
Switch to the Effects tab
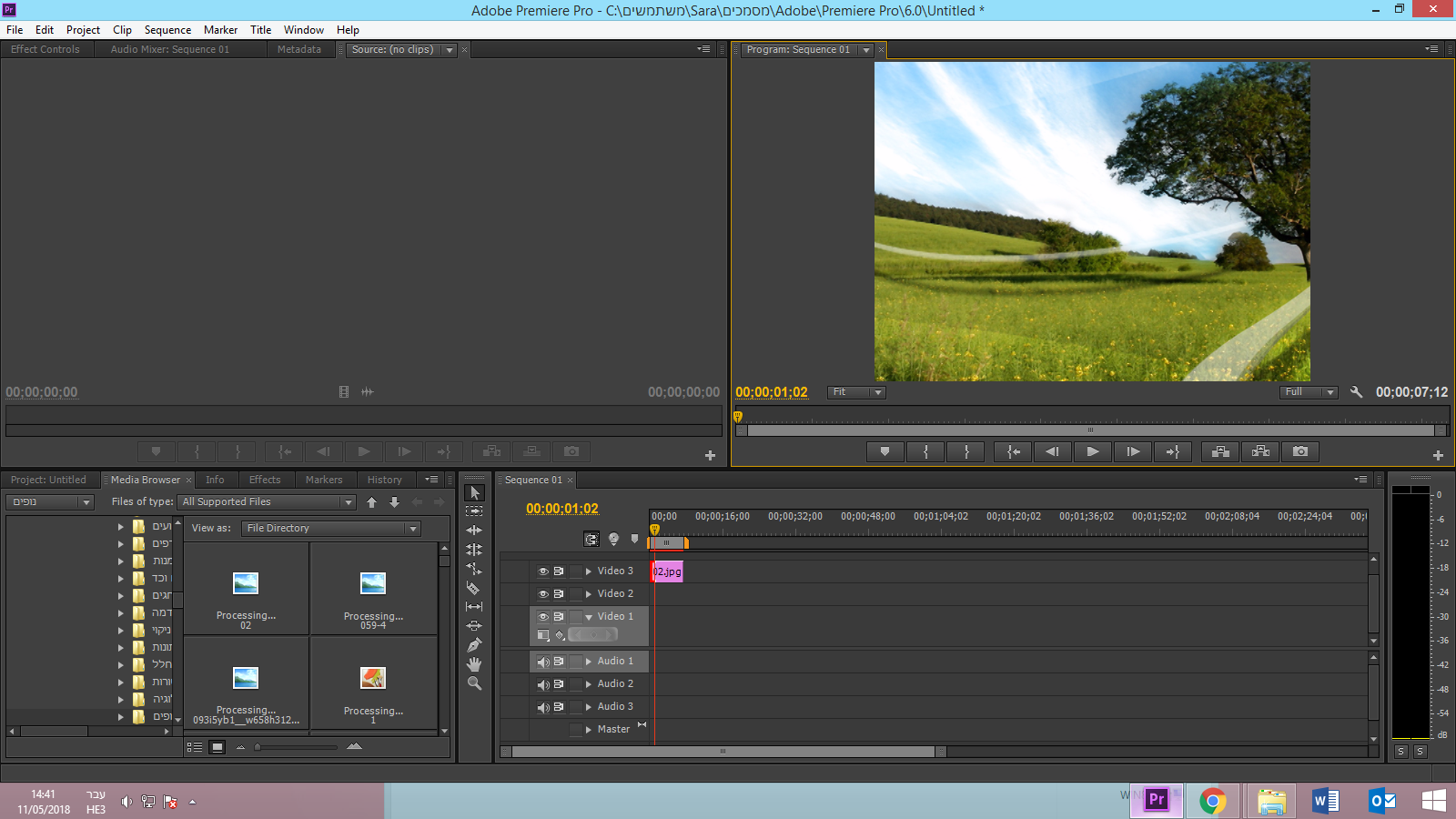pyautogui.click(x=265, y=480)
